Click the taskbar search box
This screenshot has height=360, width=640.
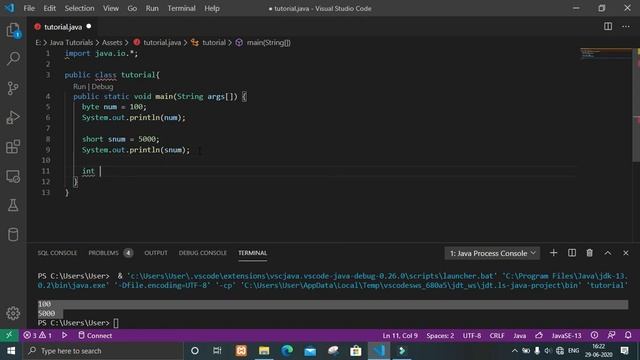103,351
